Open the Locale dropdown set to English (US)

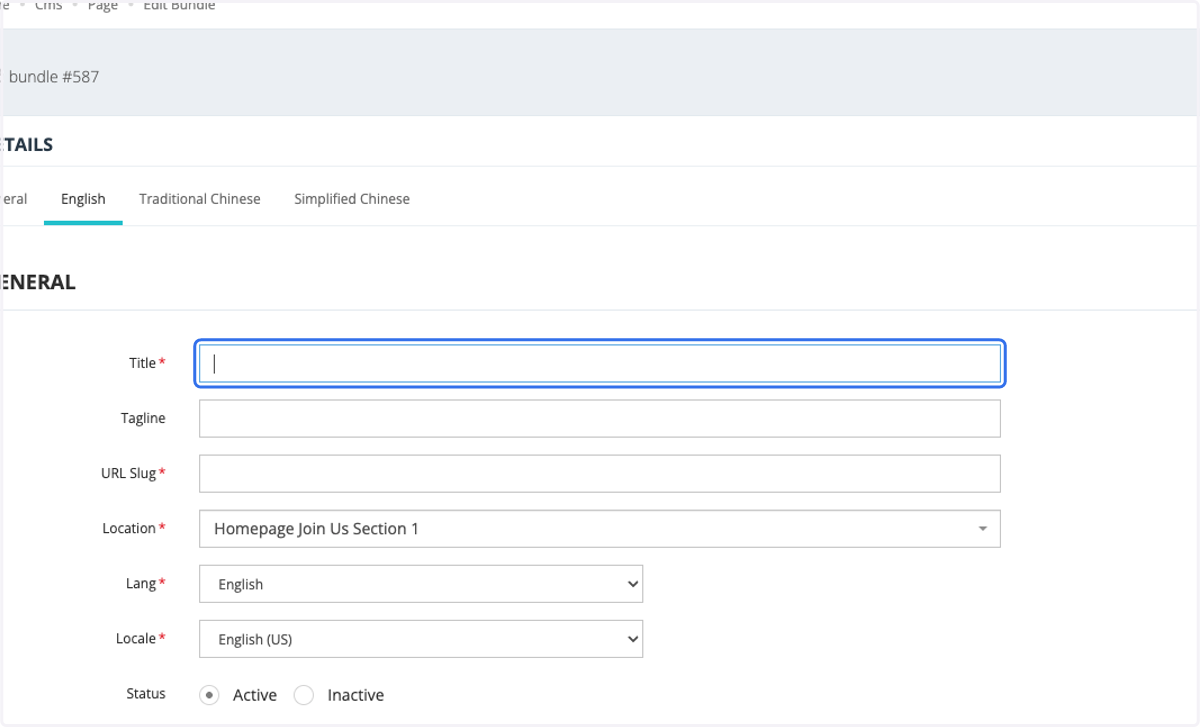tap(421, 639)
